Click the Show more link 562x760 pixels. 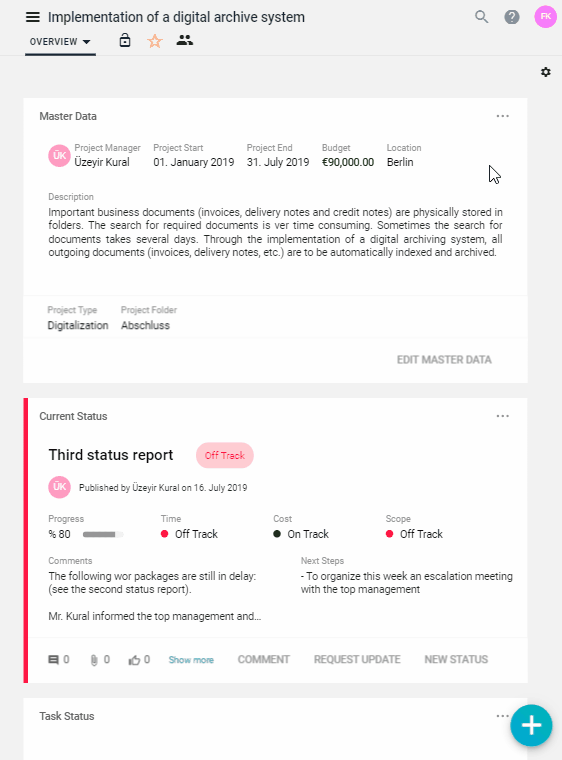click(x=191, y=660)
